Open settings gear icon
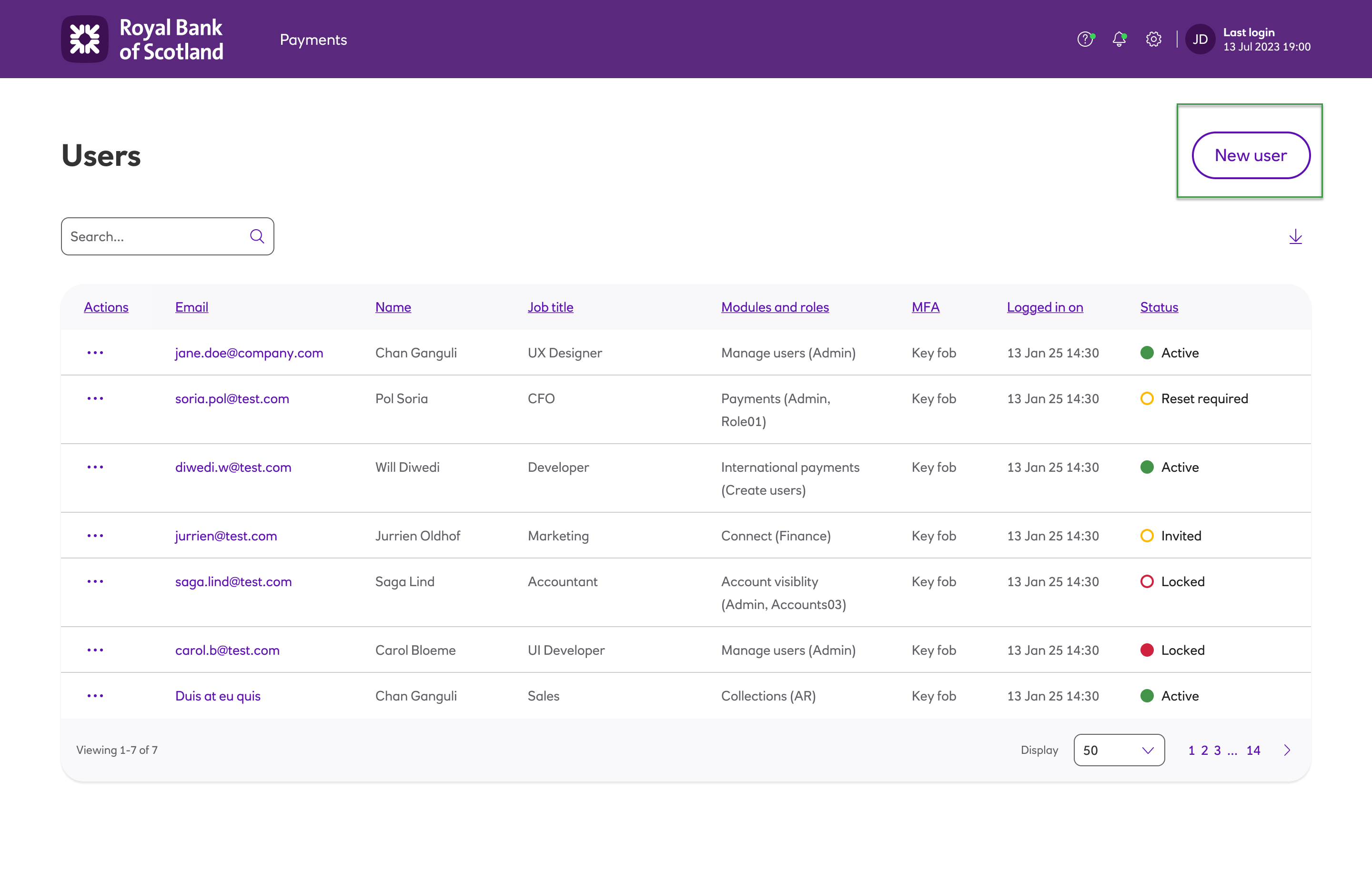Viewport: 1372px width, 873px height. [x=1153, y=40]
